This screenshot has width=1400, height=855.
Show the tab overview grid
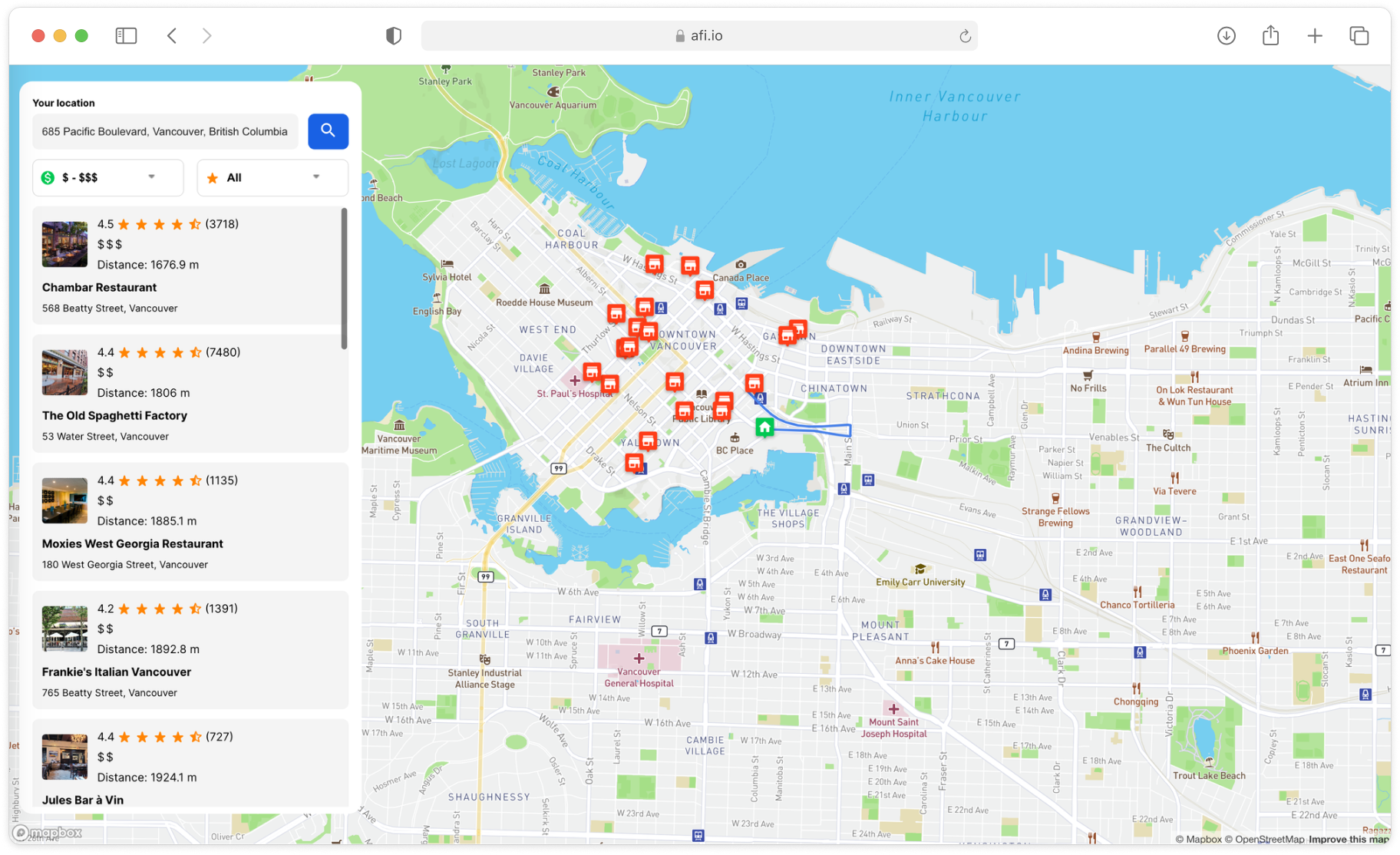pos(1359,35)
